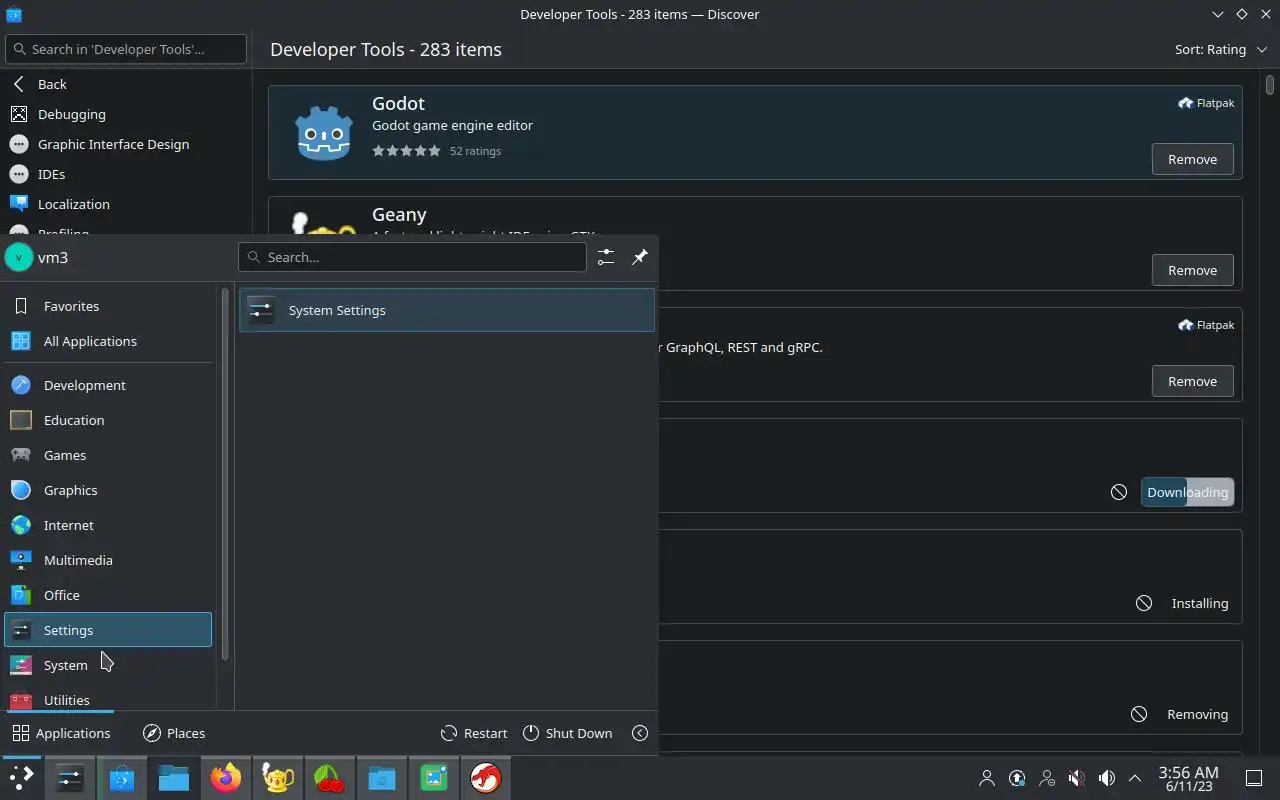This screenshot has height=800, width=1280.
Task: Open Dolphin file manager from taskbar
Action: coord(174,778)
